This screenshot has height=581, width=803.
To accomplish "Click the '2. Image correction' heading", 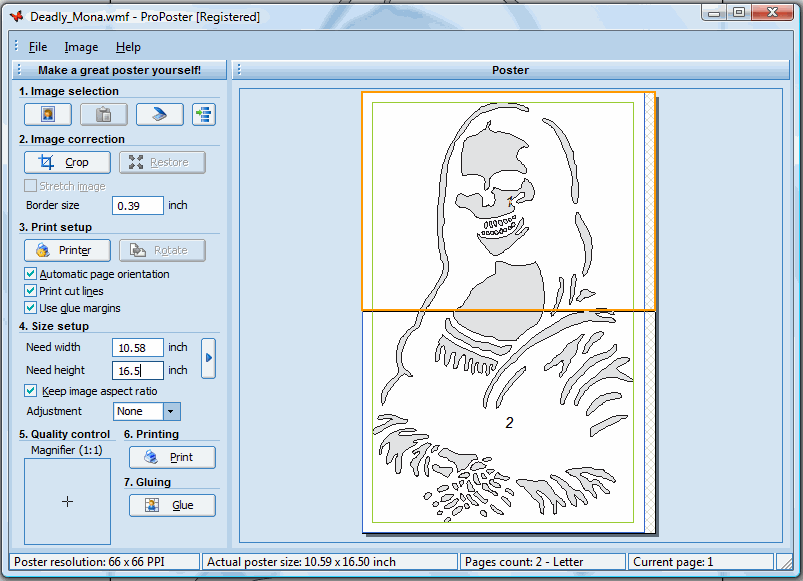I will click(72, 139).
